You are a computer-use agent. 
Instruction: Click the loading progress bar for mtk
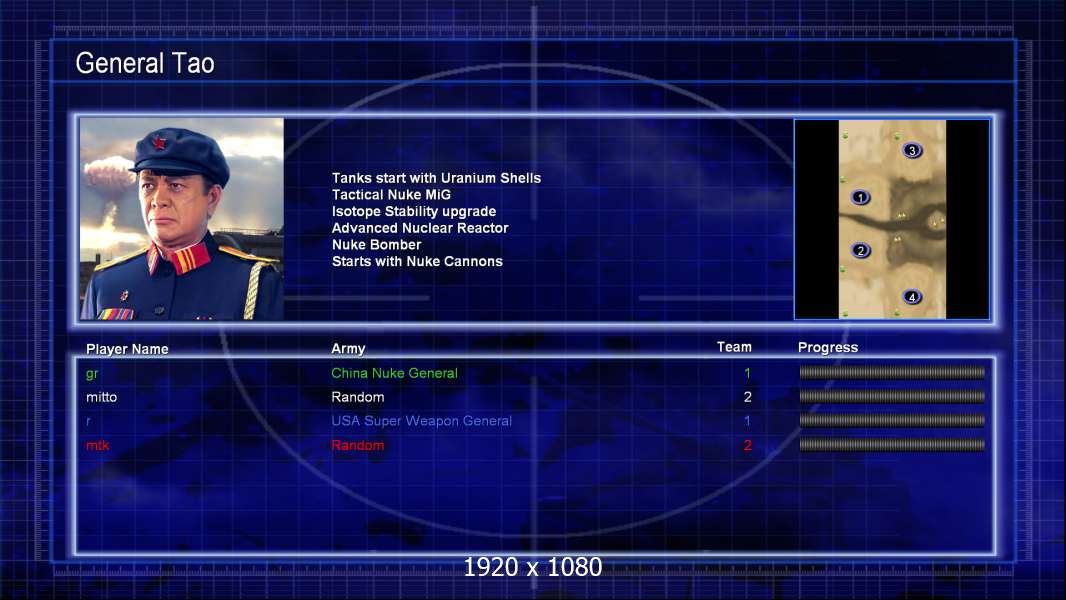click(x=892, y=445)
